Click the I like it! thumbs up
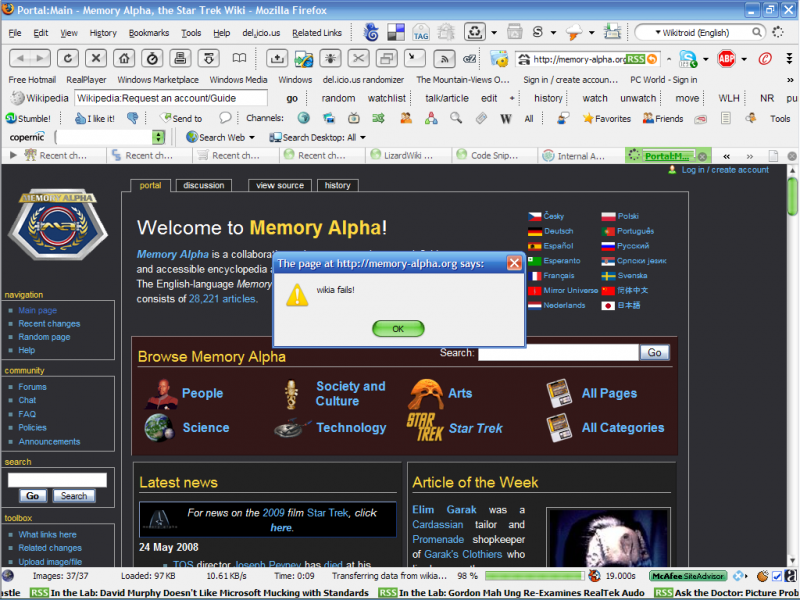The image size is (800, 600). click(95, 118)
